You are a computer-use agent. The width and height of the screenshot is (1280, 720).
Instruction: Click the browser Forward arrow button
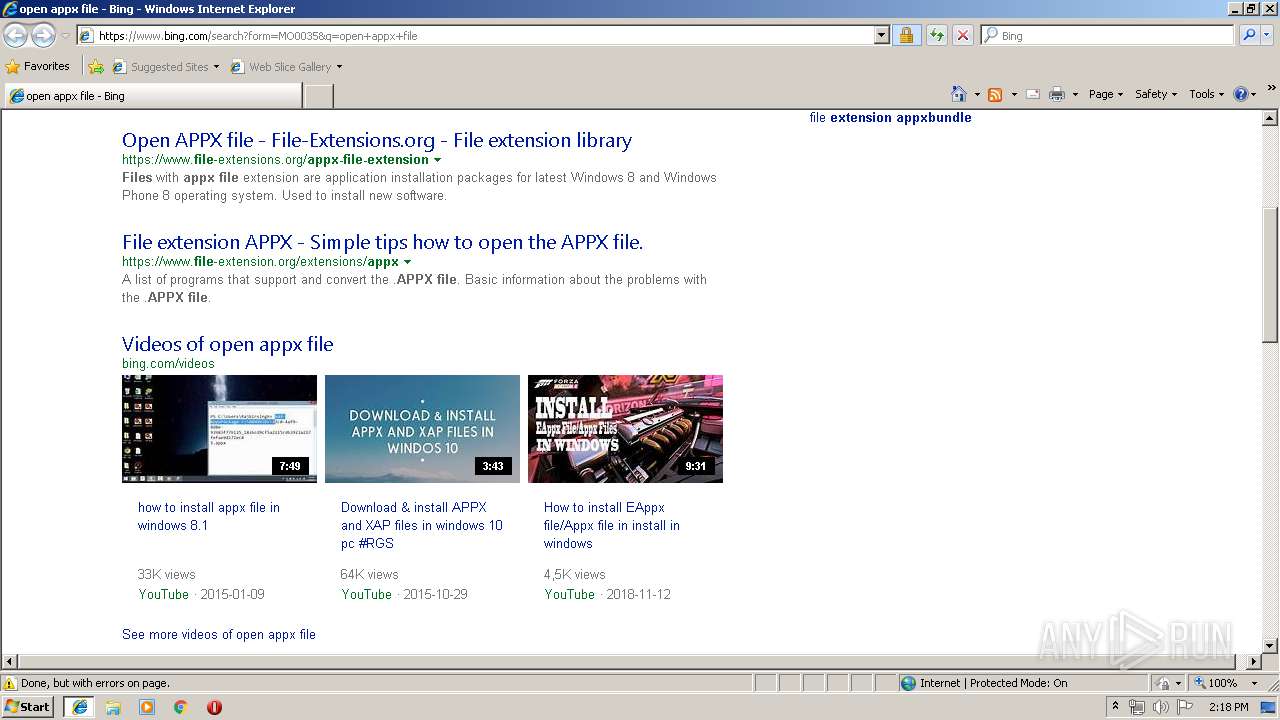coord(43,35)
